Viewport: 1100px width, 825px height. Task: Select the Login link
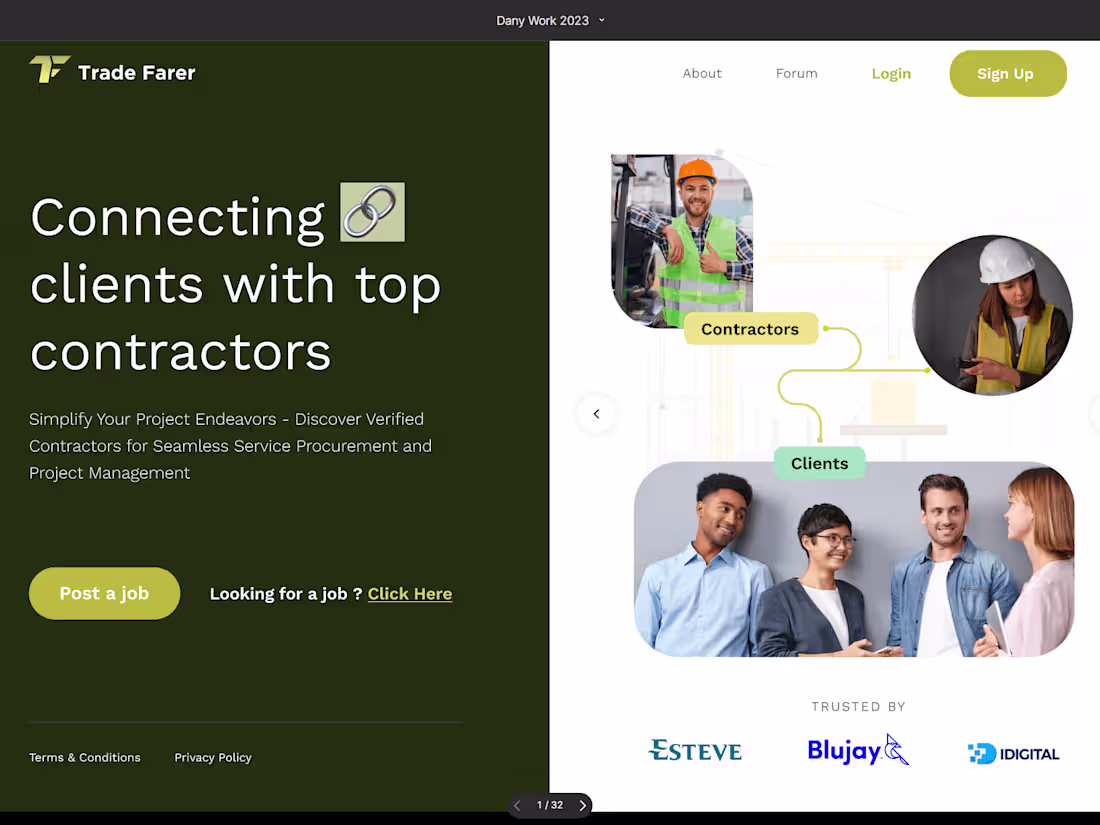[891, 73]
